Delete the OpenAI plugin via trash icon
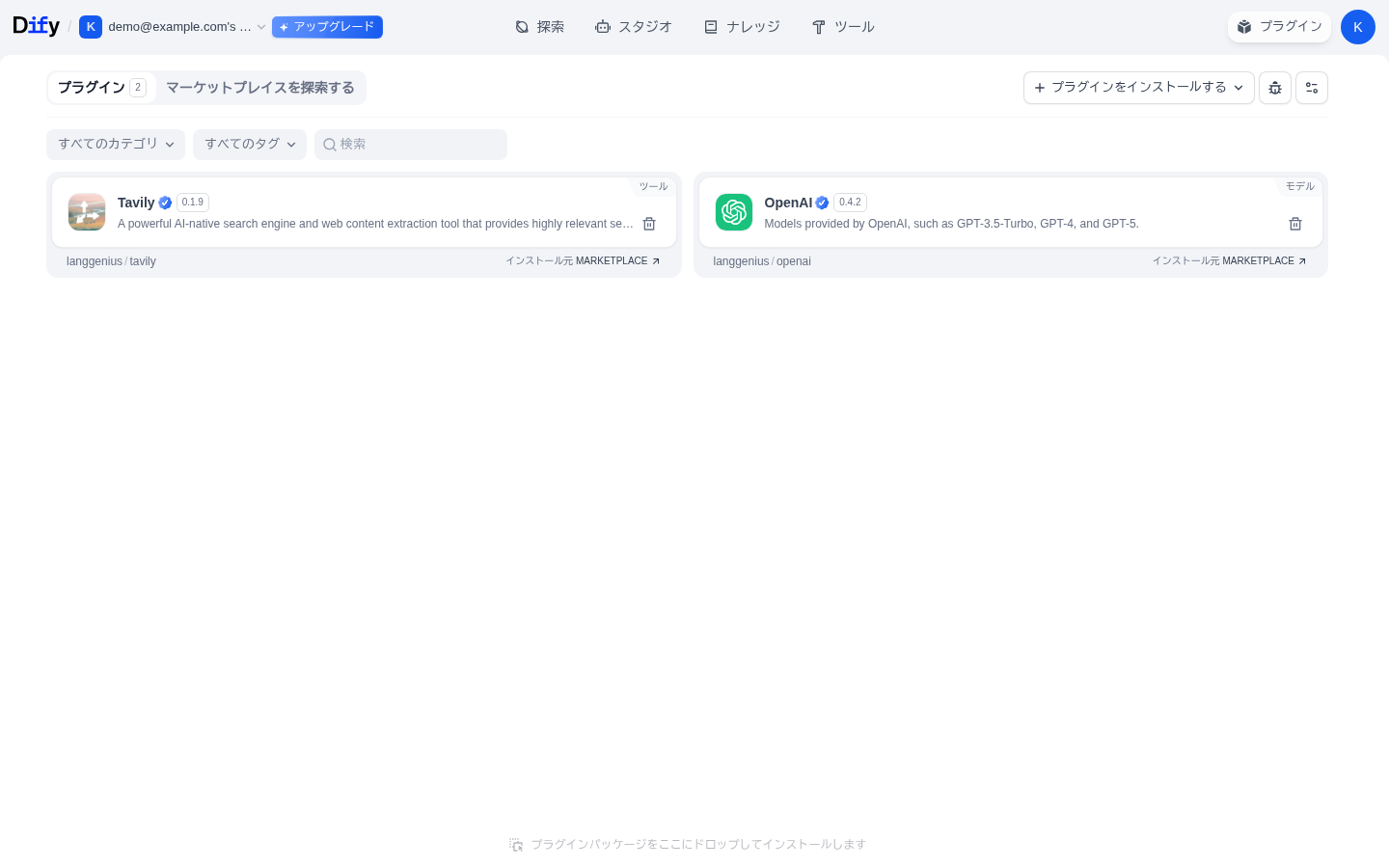The image size is (1389, 868). 1295,224
